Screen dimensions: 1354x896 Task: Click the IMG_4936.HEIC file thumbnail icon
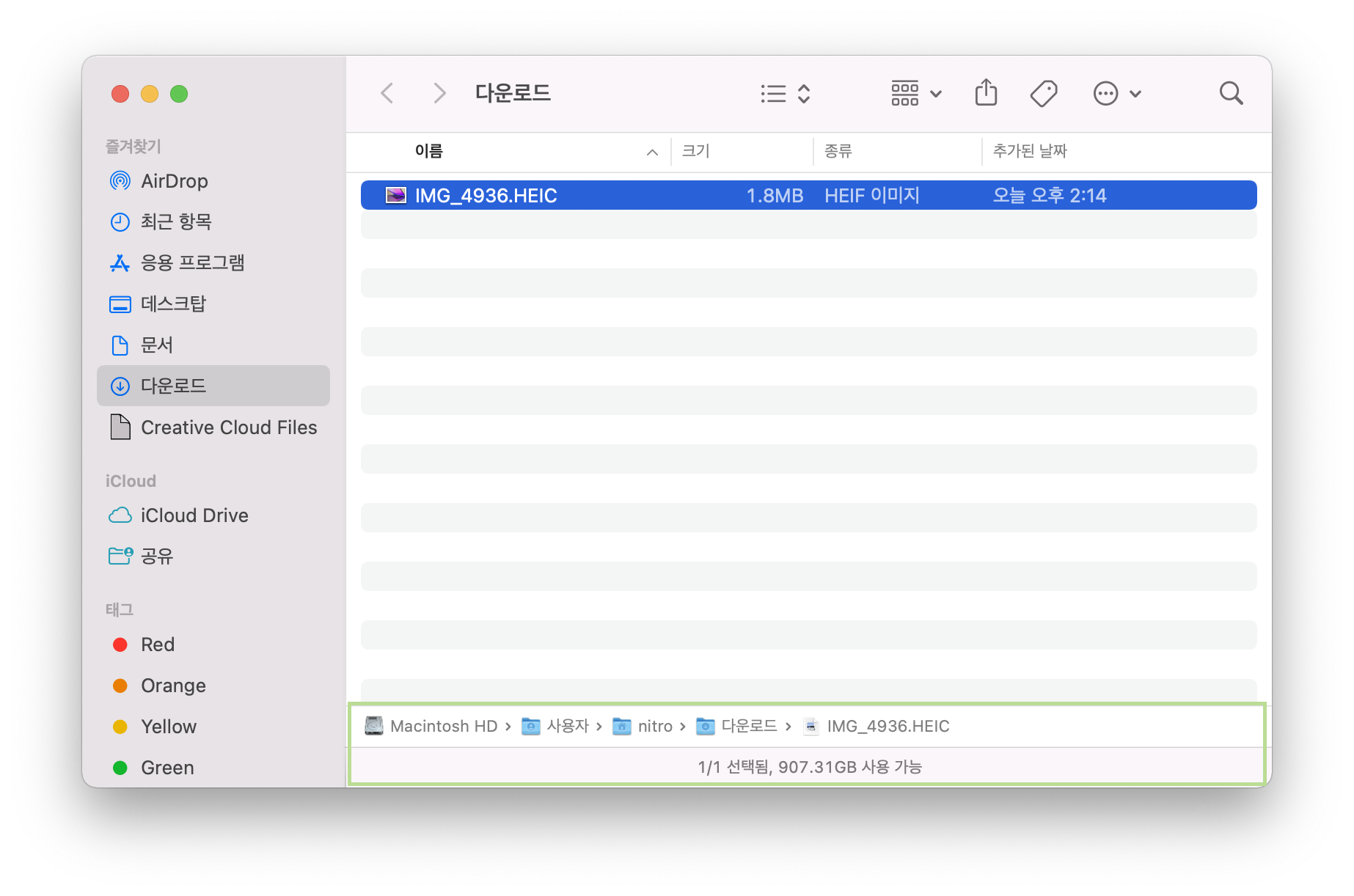tap(396, 195)
